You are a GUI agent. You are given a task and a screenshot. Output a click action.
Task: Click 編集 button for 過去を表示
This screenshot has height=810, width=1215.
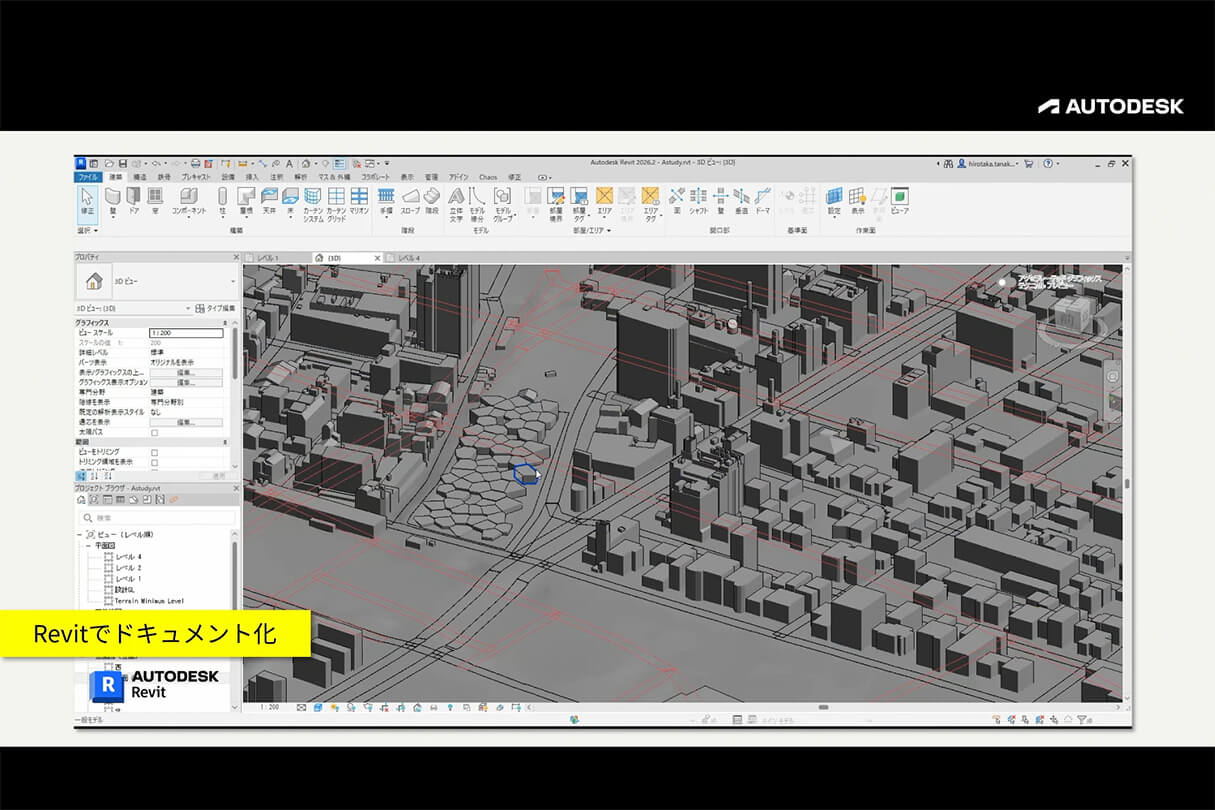(x=186, y=422)
